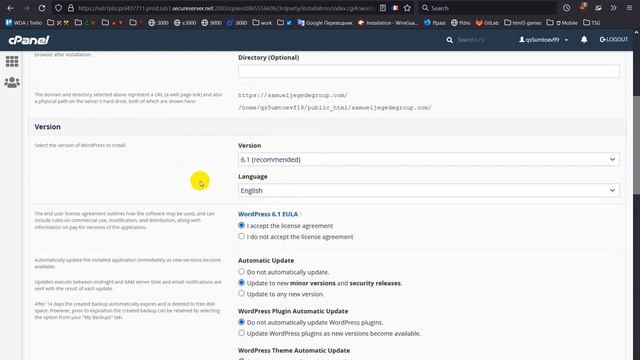Open the GitLab bookmark
Image resolution: width=640 pixels, height=360 pixels.
487,23
